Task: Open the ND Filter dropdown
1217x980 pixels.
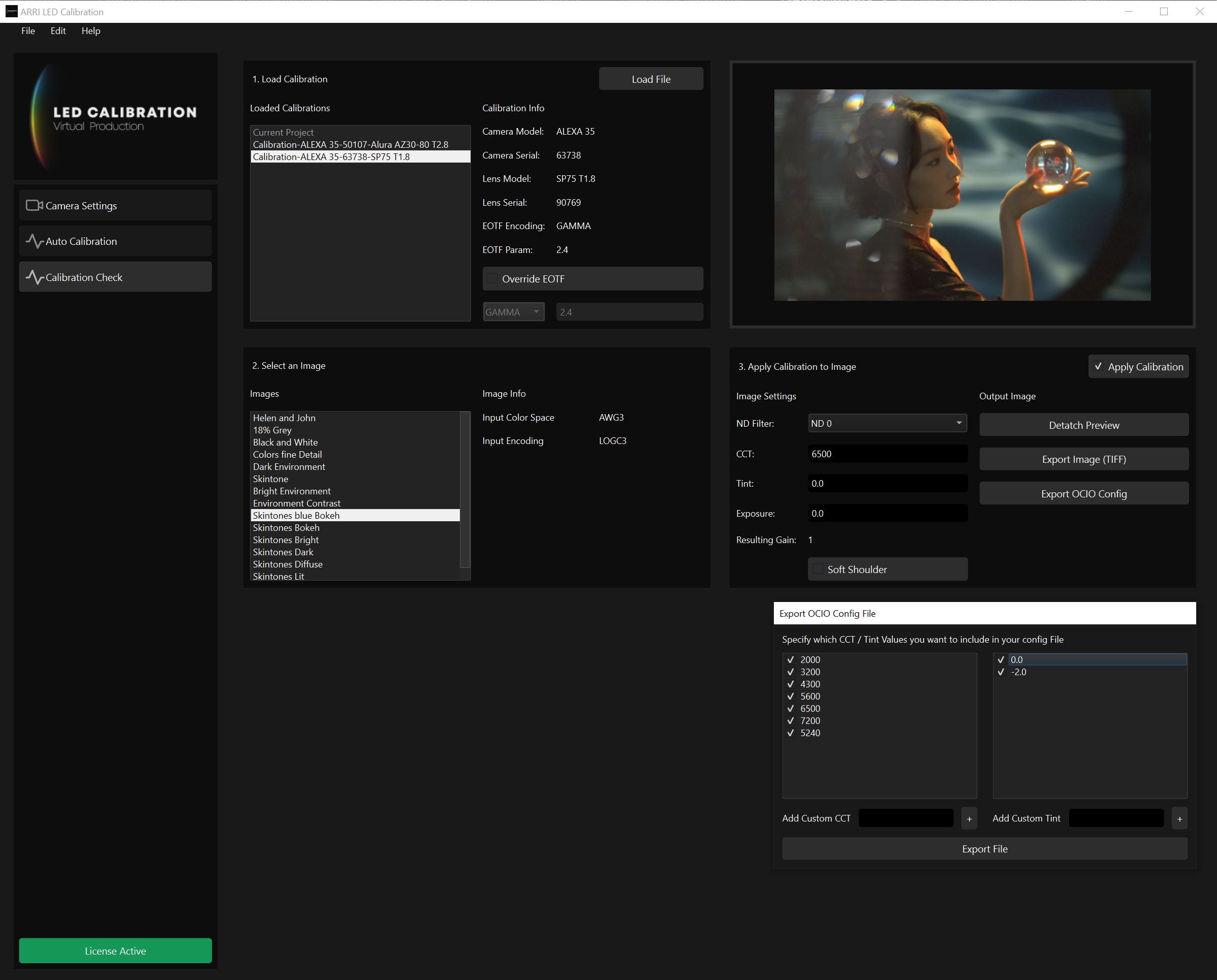Action: pos(887,423)
